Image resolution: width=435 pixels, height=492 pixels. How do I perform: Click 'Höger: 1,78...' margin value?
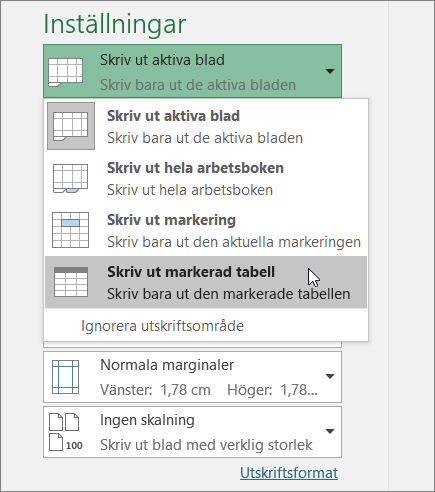click(273, 390)
